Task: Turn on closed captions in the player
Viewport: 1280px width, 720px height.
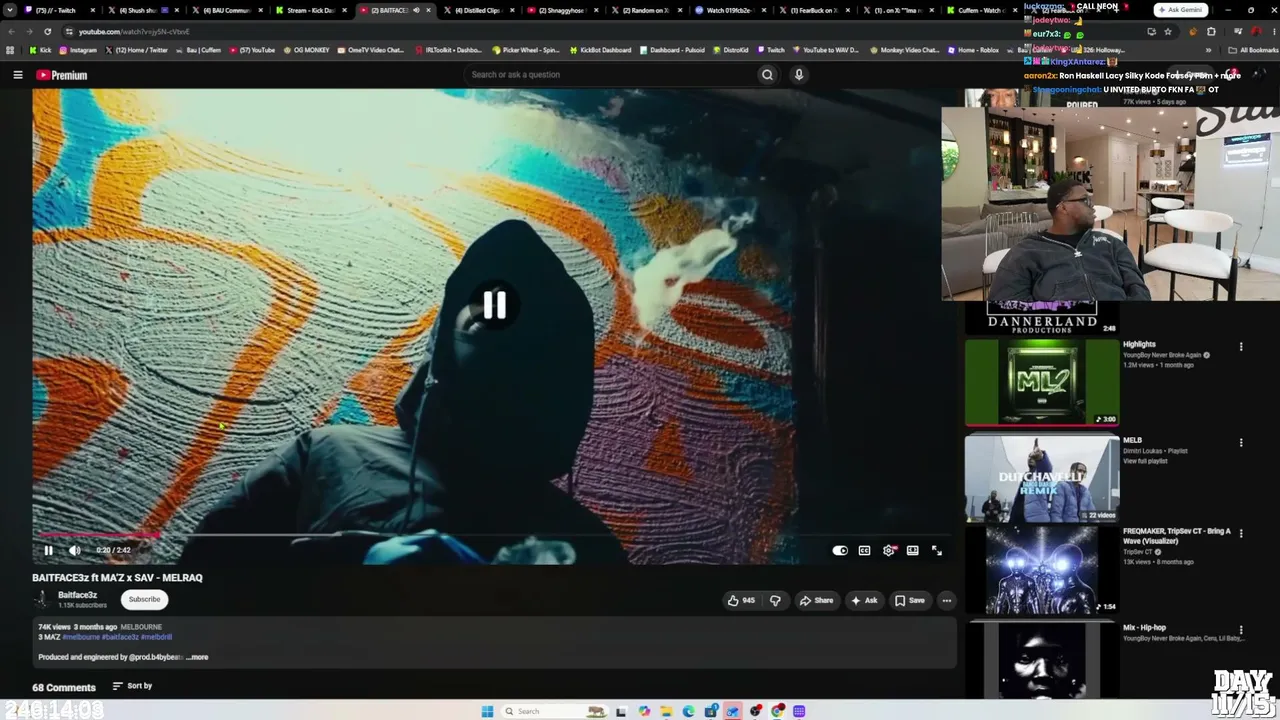Action: click(864, 550)
